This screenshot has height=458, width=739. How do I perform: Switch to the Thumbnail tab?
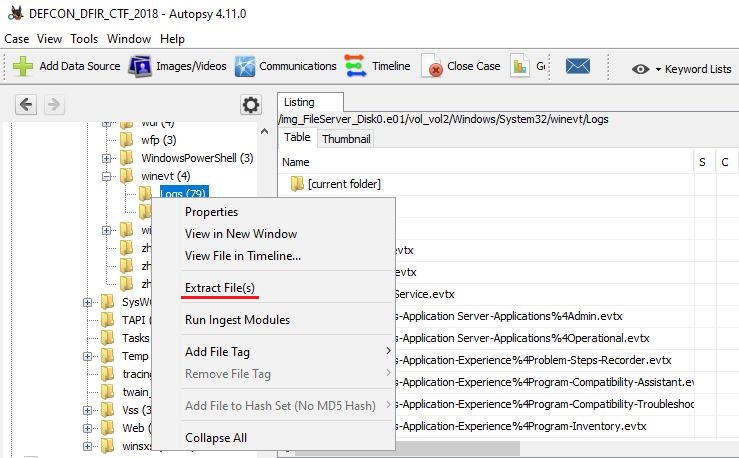coord(345,139)
